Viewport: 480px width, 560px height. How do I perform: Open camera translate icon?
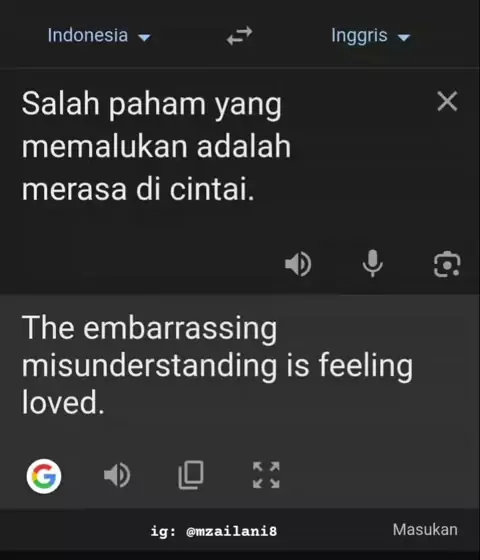pos(447,264)
